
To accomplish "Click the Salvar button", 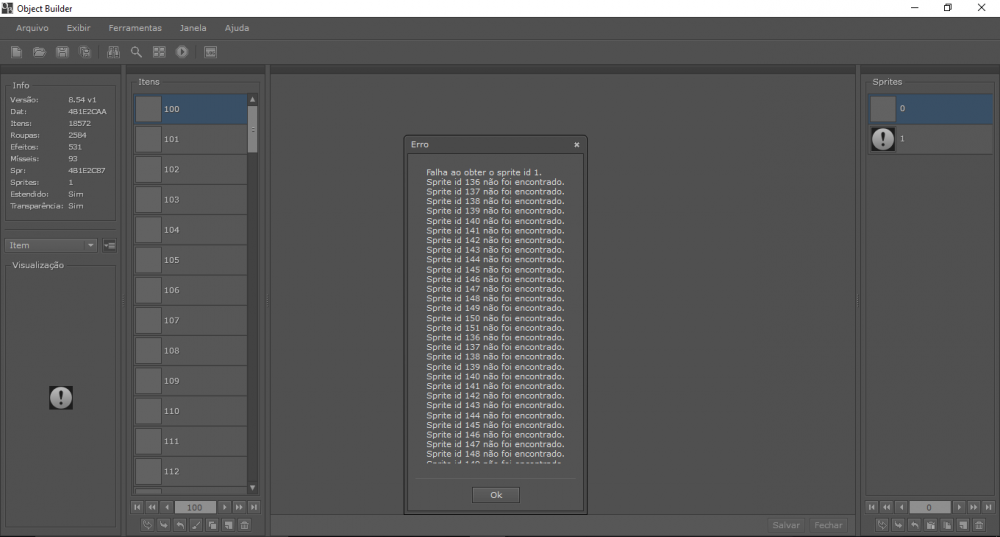I will [x=786, y=525].
